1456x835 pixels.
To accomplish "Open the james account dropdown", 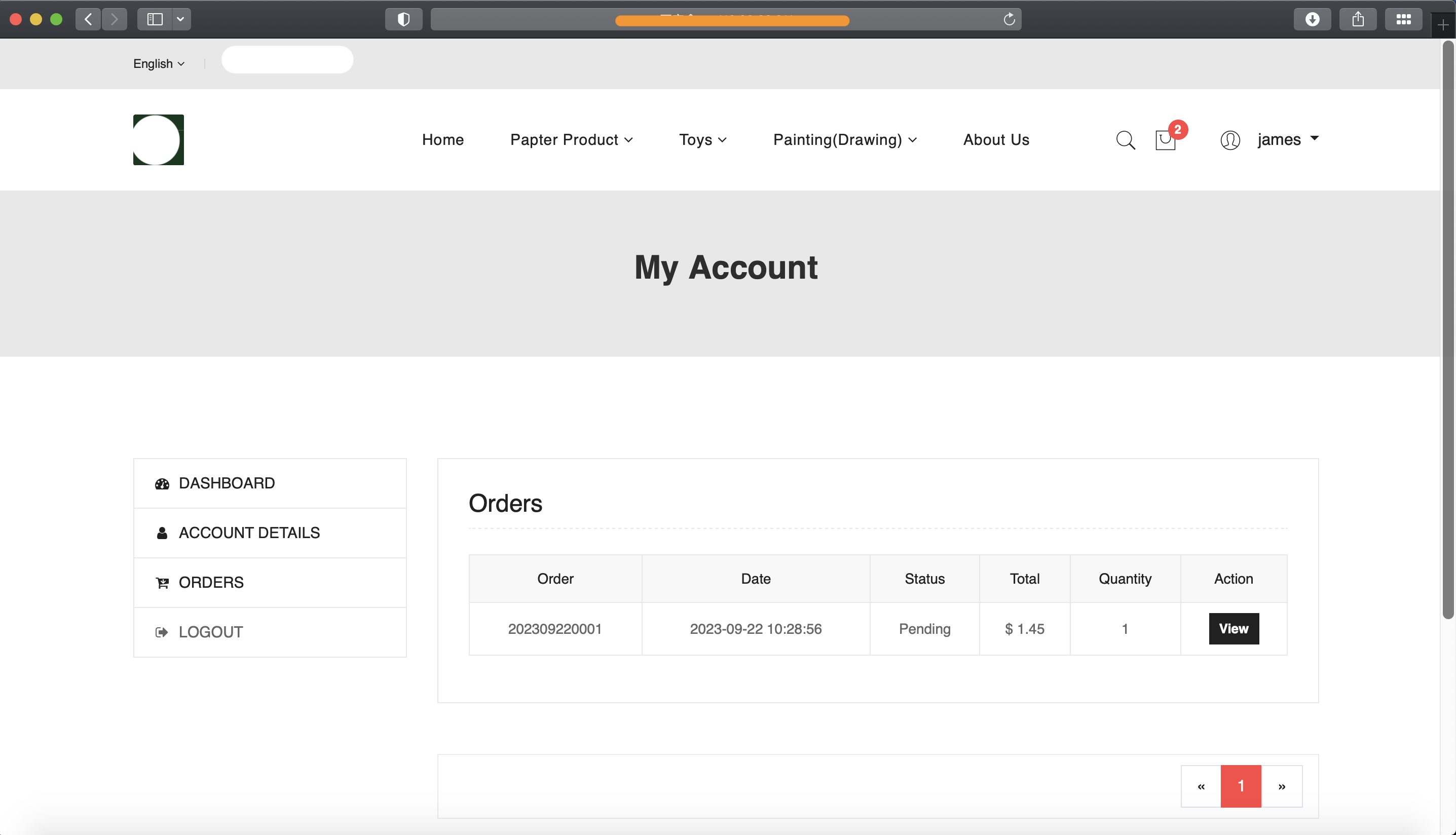I will click(1287, 139).
